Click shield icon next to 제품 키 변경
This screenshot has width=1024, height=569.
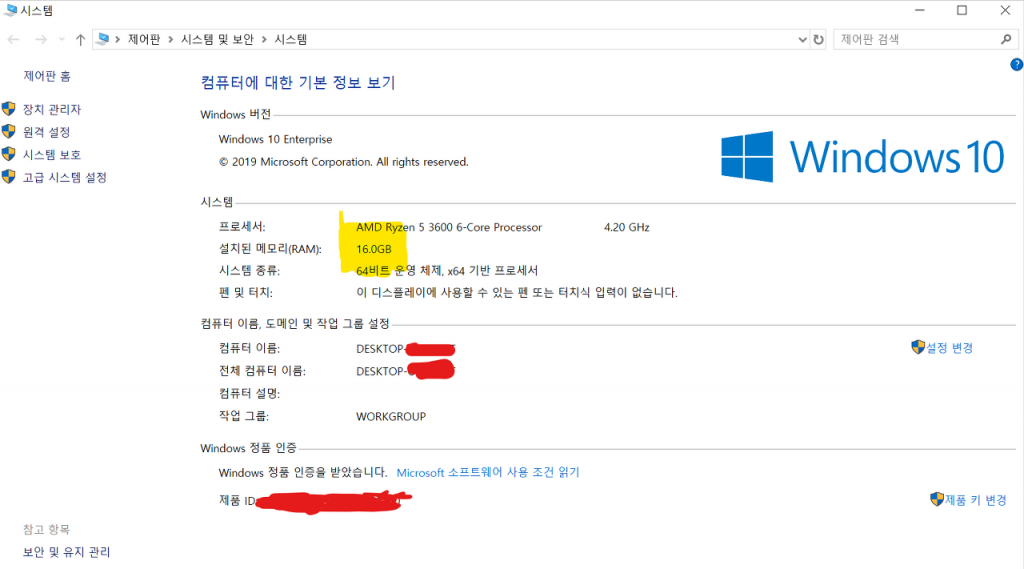click(937, 499)
